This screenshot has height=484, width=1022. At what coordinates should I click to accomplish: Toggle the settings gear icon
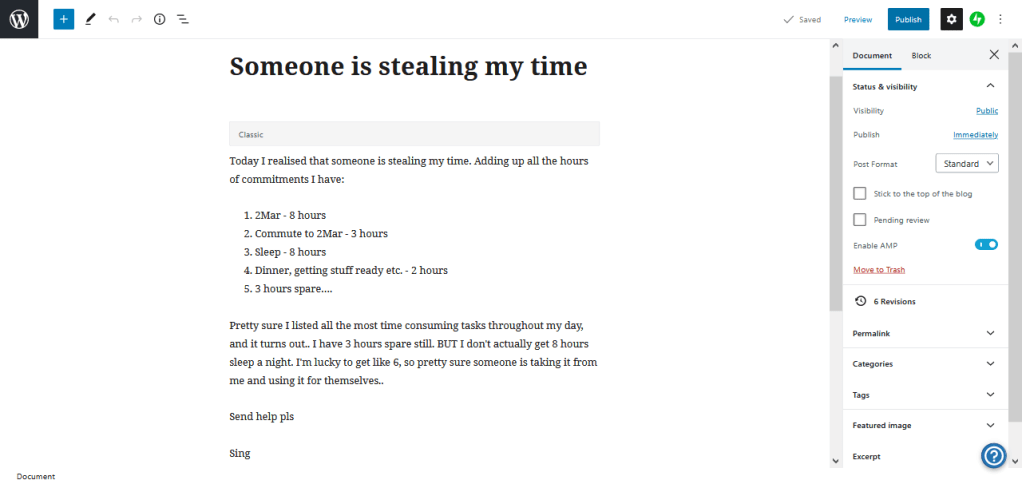point(951,19)
